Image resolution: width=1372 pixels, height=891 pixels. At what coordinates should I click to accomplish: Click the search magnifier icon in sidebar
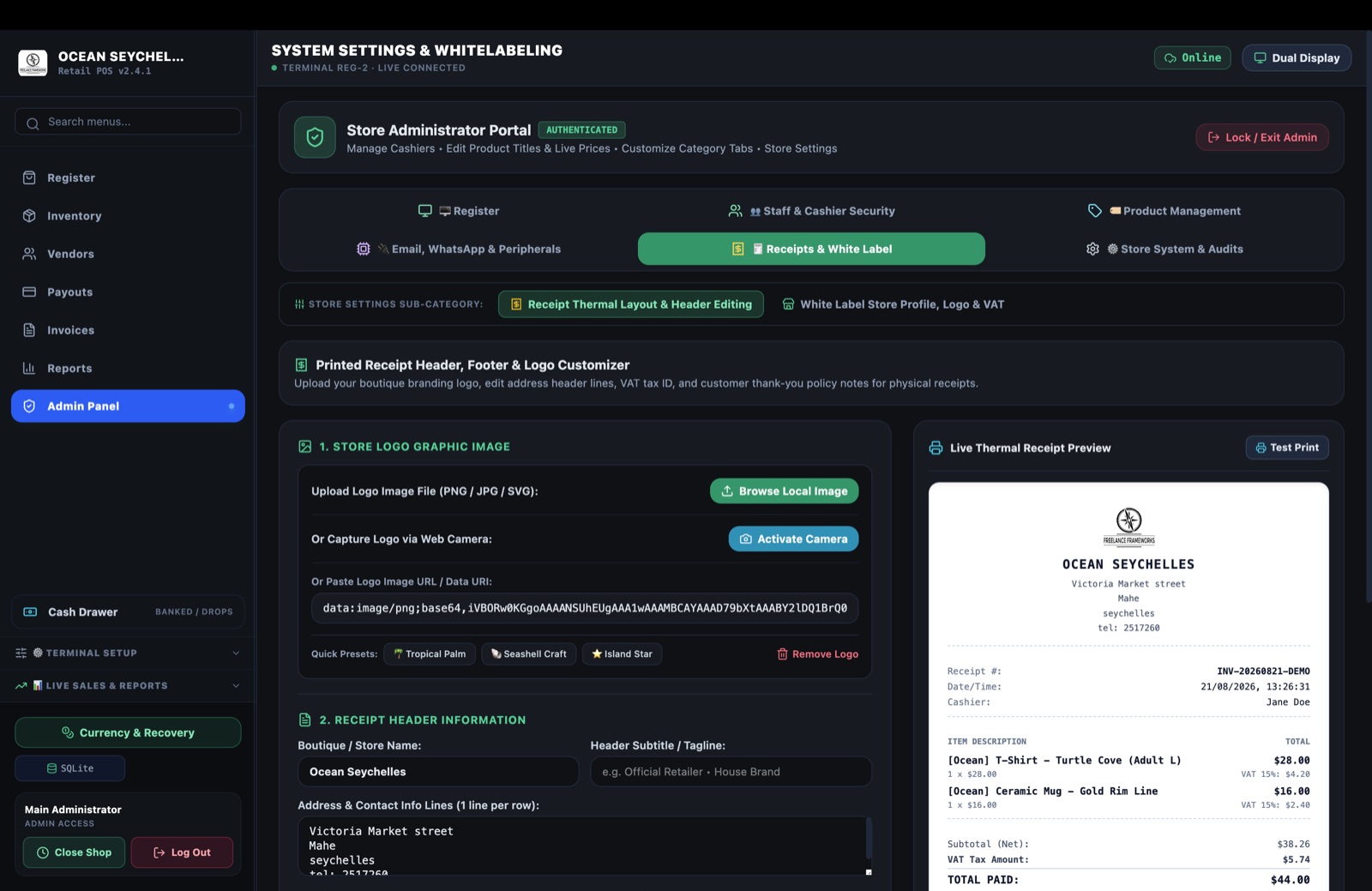tap(33, 123)
